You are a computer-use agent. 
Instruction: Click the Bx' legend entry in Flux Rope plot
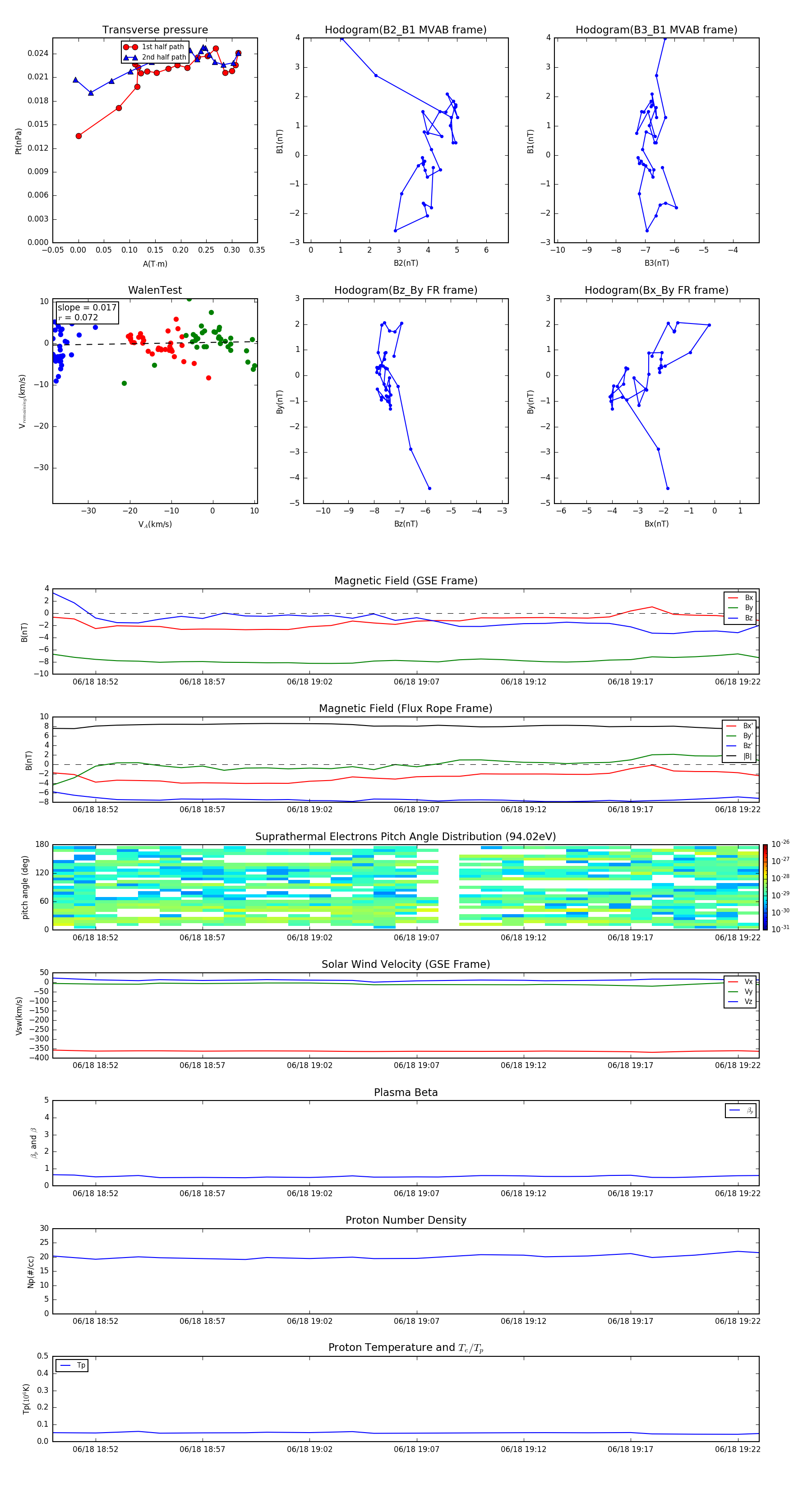pyautogui.click(x=740, y=726)
